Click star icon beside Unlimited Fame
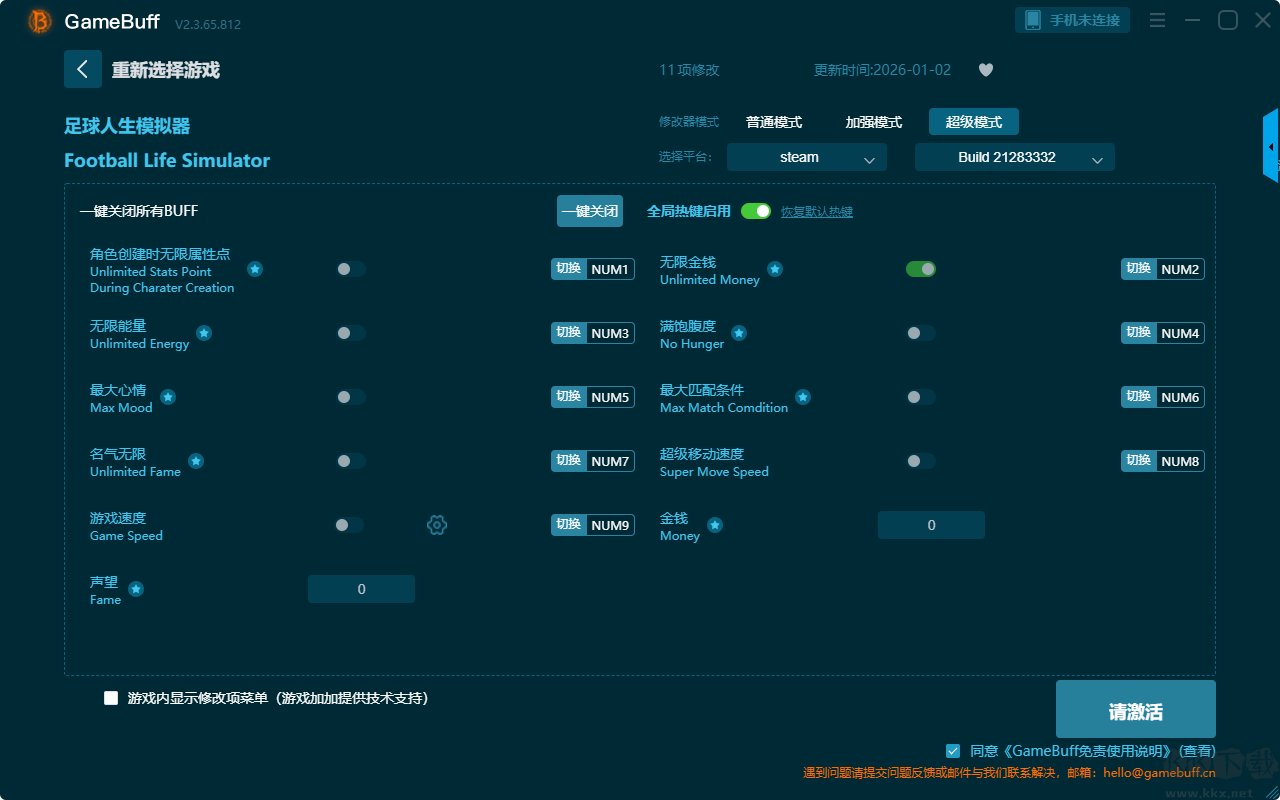Viewport: 1280px width, 800px height. pos(196,461)
